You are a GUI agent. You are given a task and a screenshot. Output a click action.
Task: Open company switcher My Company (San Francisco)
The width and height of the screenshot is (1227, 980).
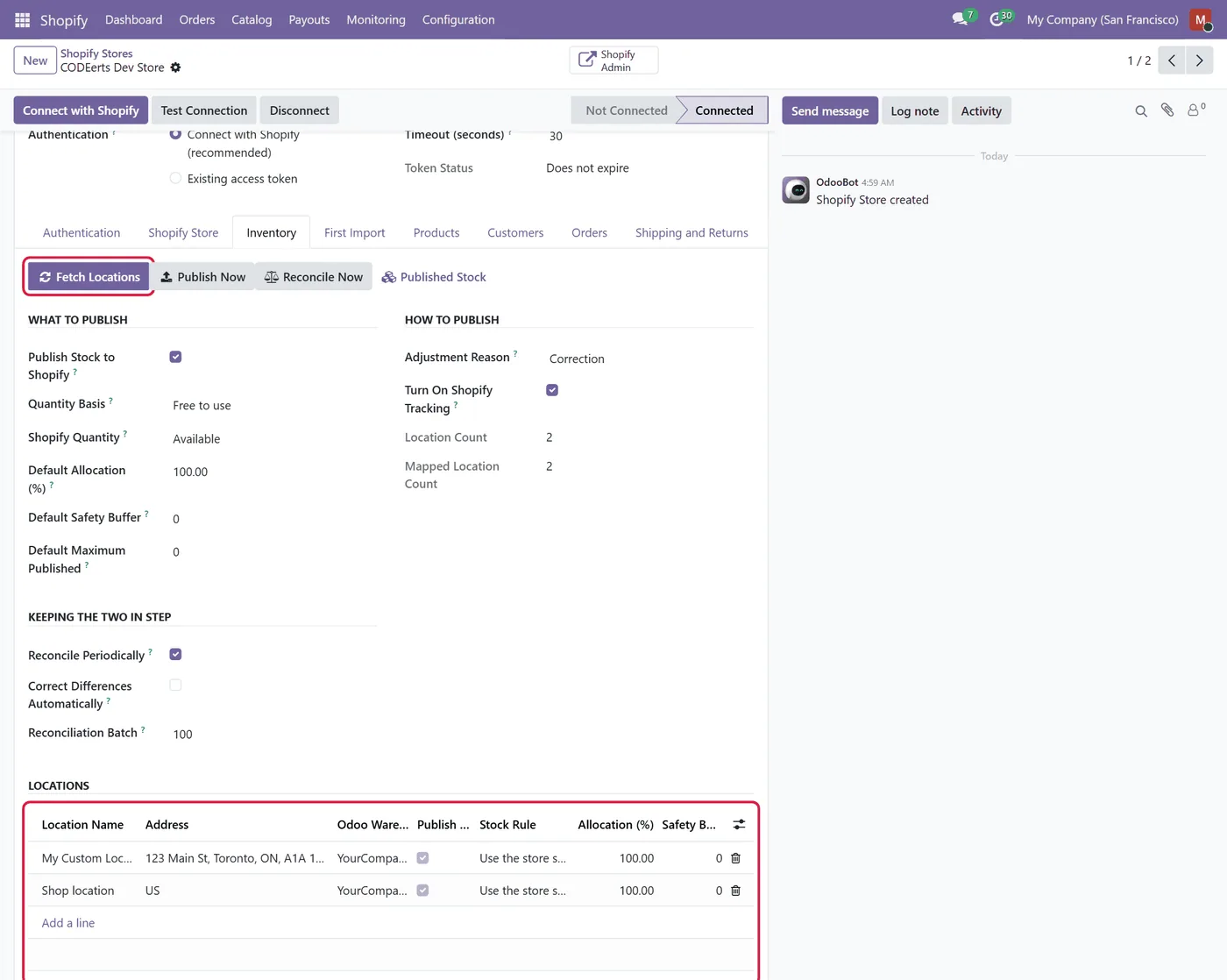pos(1103,19)
